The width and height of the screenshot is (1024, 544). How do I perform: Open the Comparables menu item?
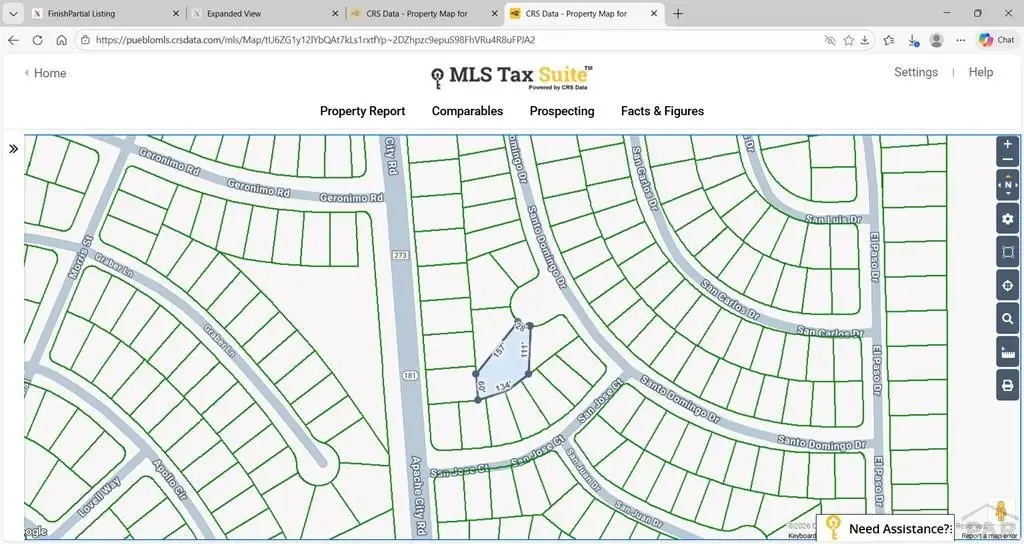(x=467, y=111)
